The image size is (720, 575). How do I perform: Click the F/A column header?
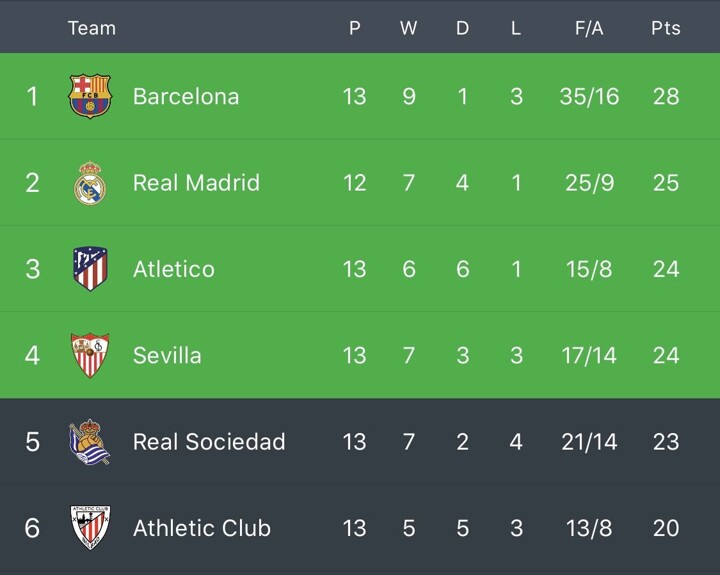[589, 28]
